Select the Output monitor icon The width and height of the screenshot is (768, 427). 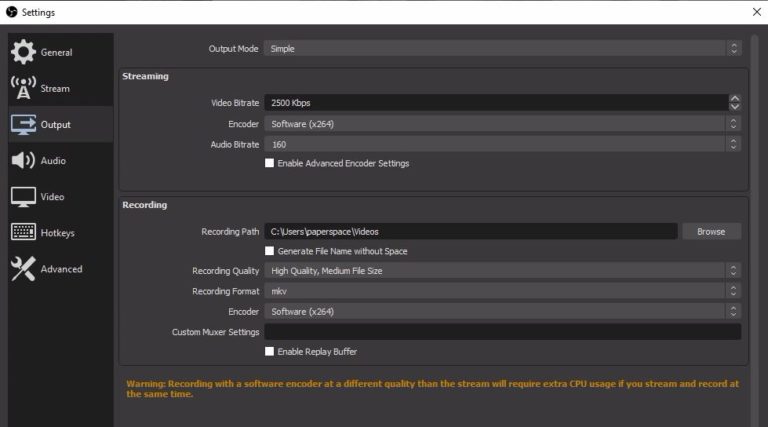pyautogui.click(x=23, y=125)
